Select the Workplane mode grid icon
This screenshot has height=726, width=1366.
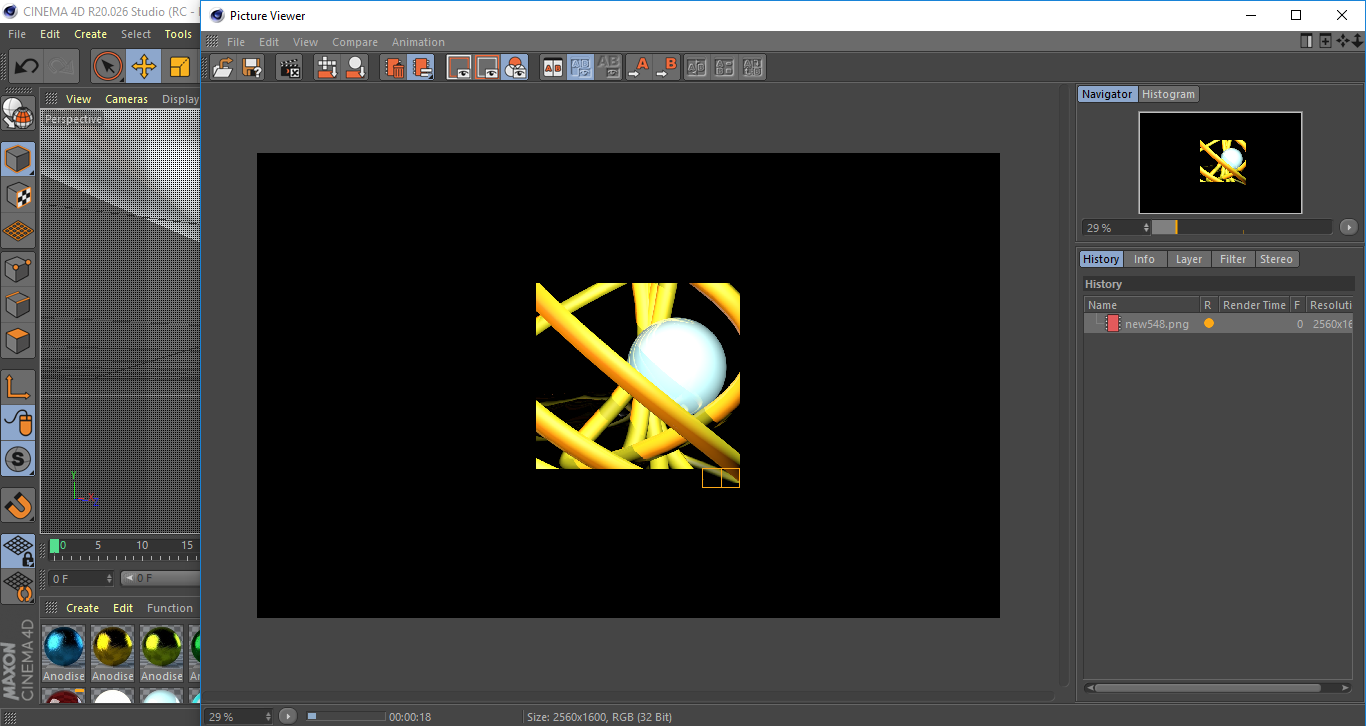coord(18,231)
